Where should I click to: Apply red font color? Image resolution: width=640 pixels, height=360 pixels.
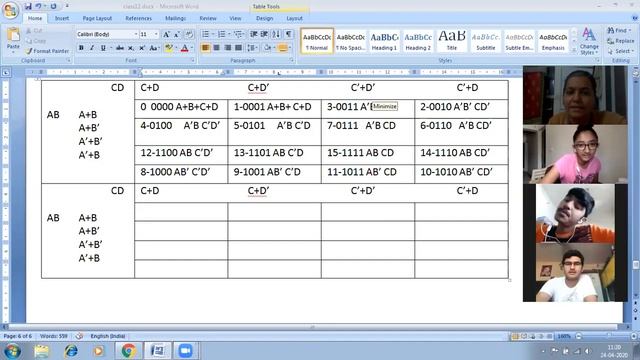pyautogui.click(x=184, y=48)
